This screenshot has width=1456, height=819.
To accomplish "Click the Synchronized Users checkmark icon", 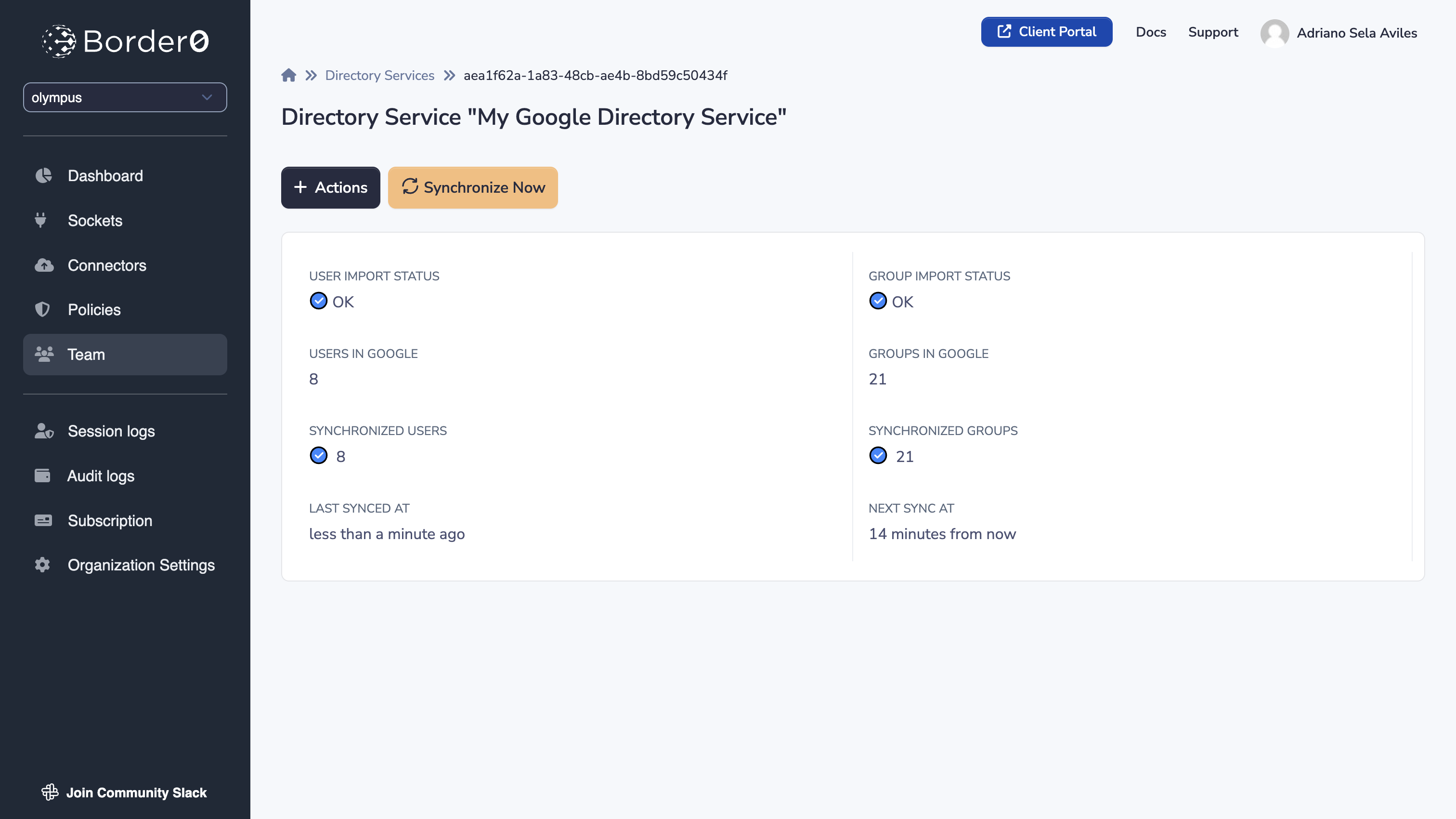I will point(318,455).
